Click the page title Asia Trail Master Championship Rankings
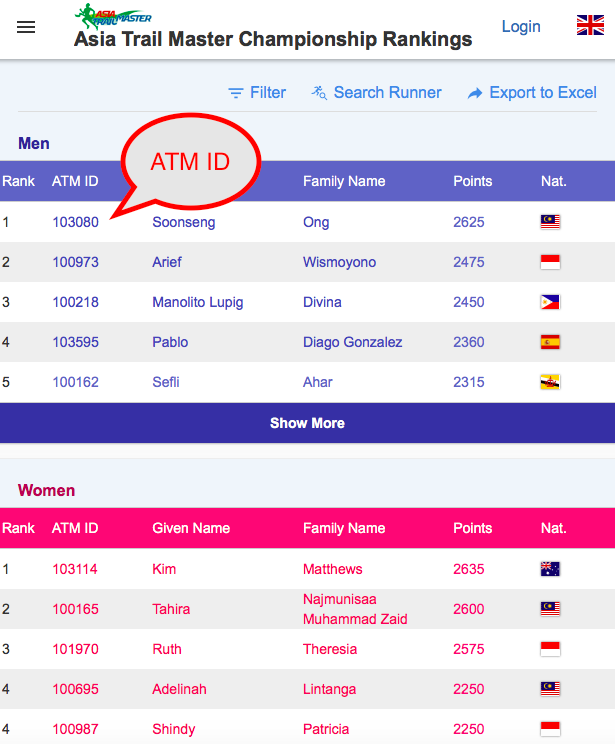Viewport: 615px width, 744px height. (273, 39)
